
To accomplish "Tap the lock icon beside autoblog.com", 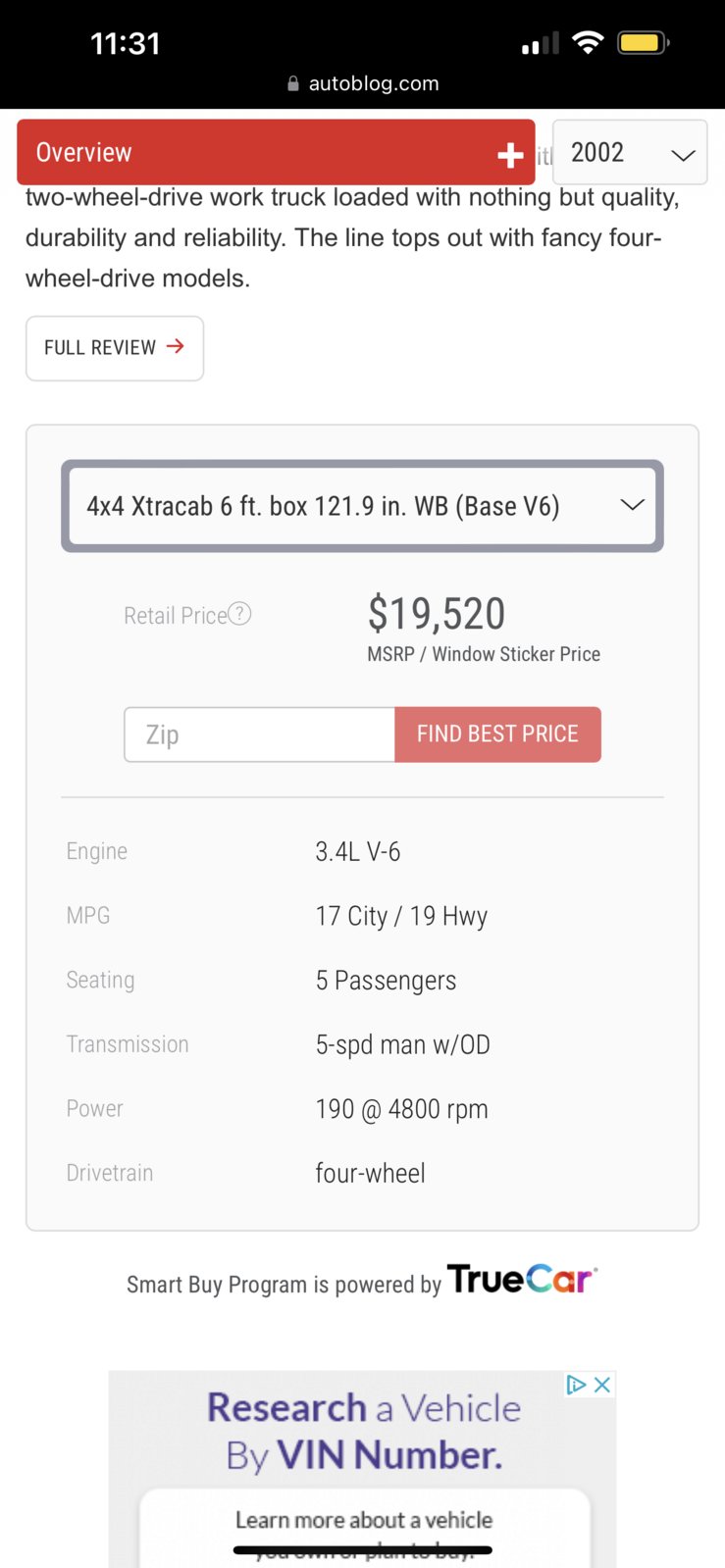I will click(x=293, y=83).
